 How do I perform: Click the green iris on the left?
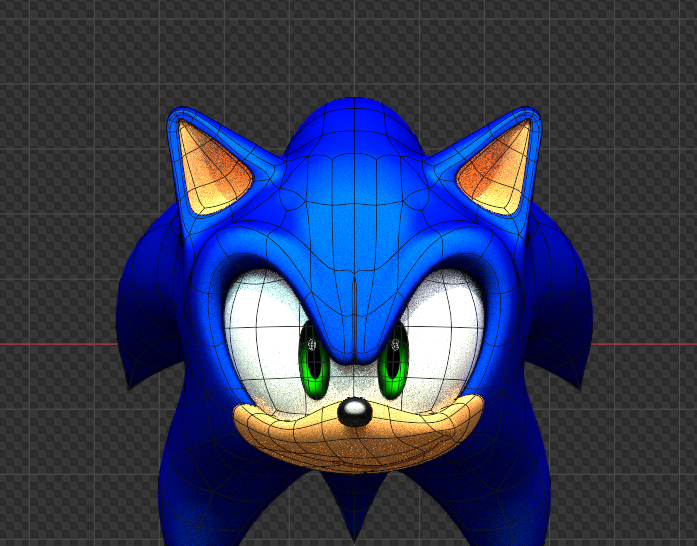[314, 361]
